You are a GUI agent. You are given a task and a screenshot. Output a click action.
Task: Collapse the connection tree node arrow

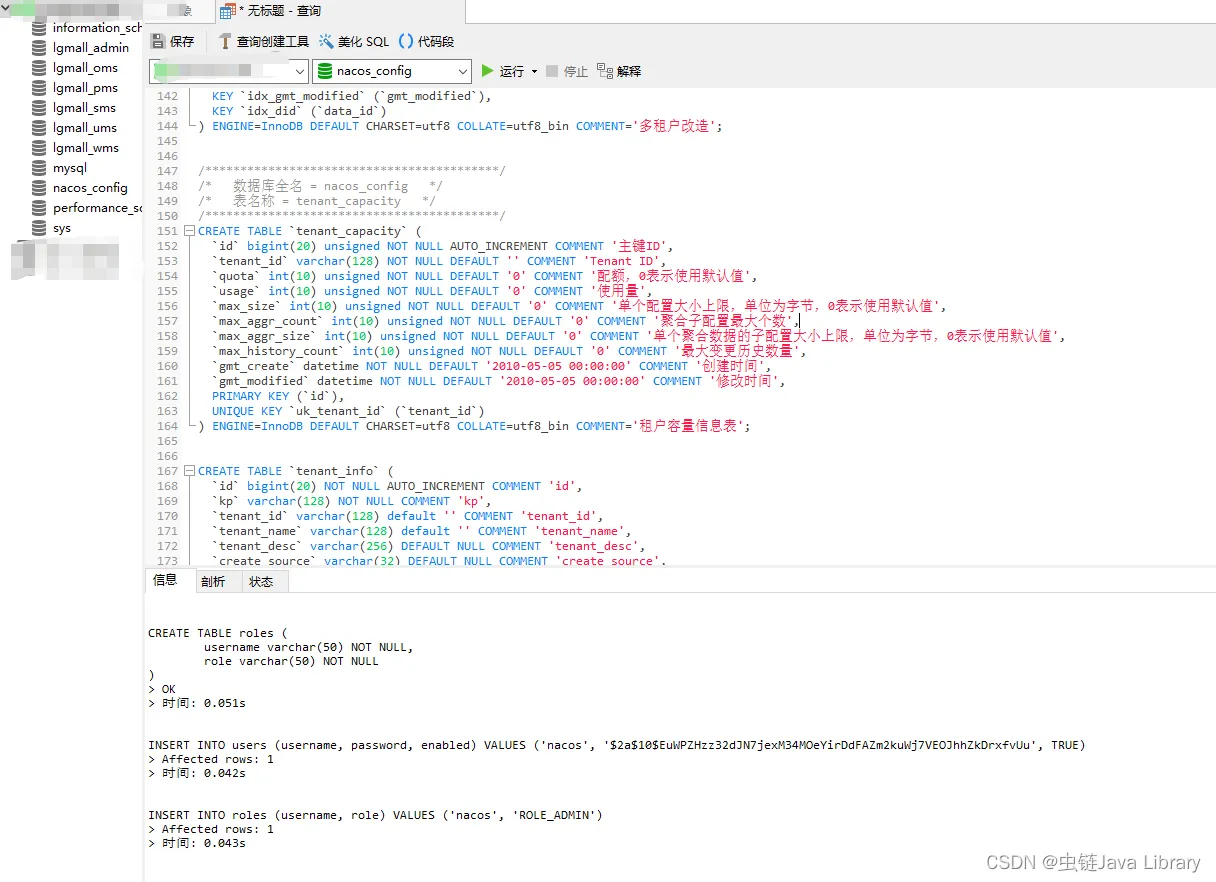tap(7, 8)
